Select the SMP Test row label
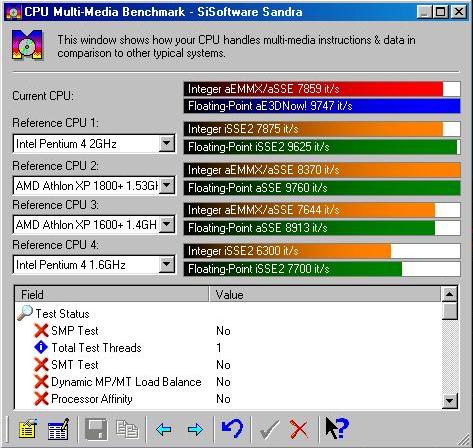Image resolution: width=473 pixels, height=448 pixels. coord(75,331)
